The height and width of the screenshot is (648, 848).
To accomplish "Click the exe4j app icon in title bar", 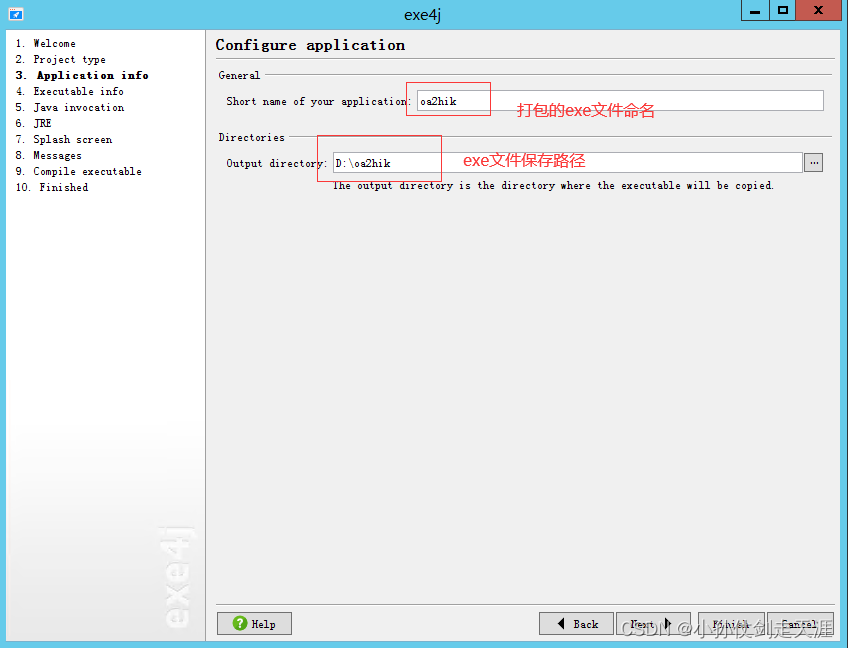I will tap(16, 14).
